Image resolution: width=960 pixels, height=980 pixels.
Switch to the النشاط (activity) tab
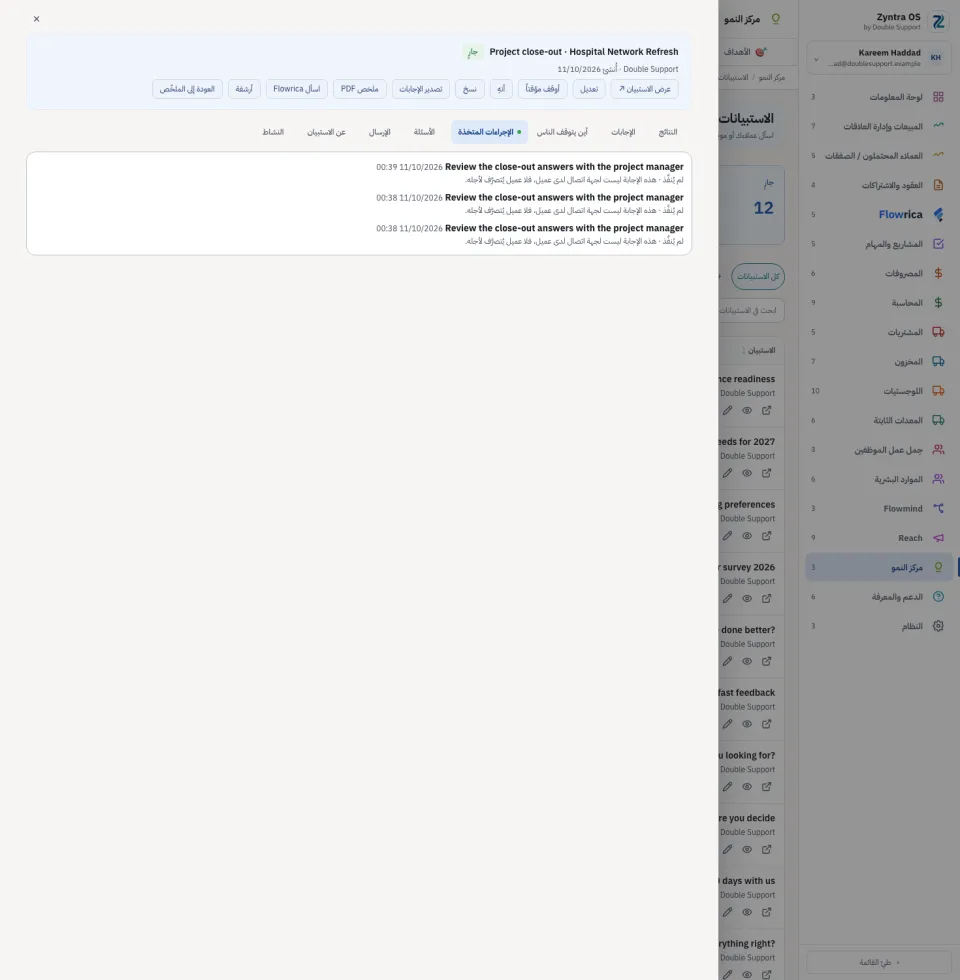click(x=273, y=132)
